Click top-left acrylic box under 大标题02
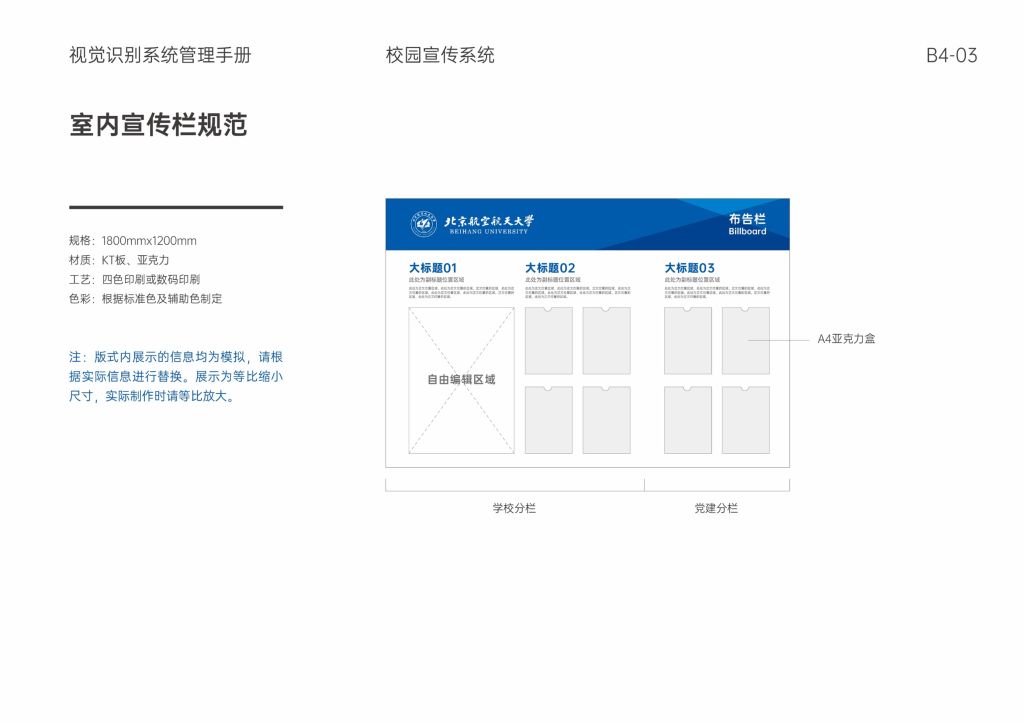 pos(549,341)
